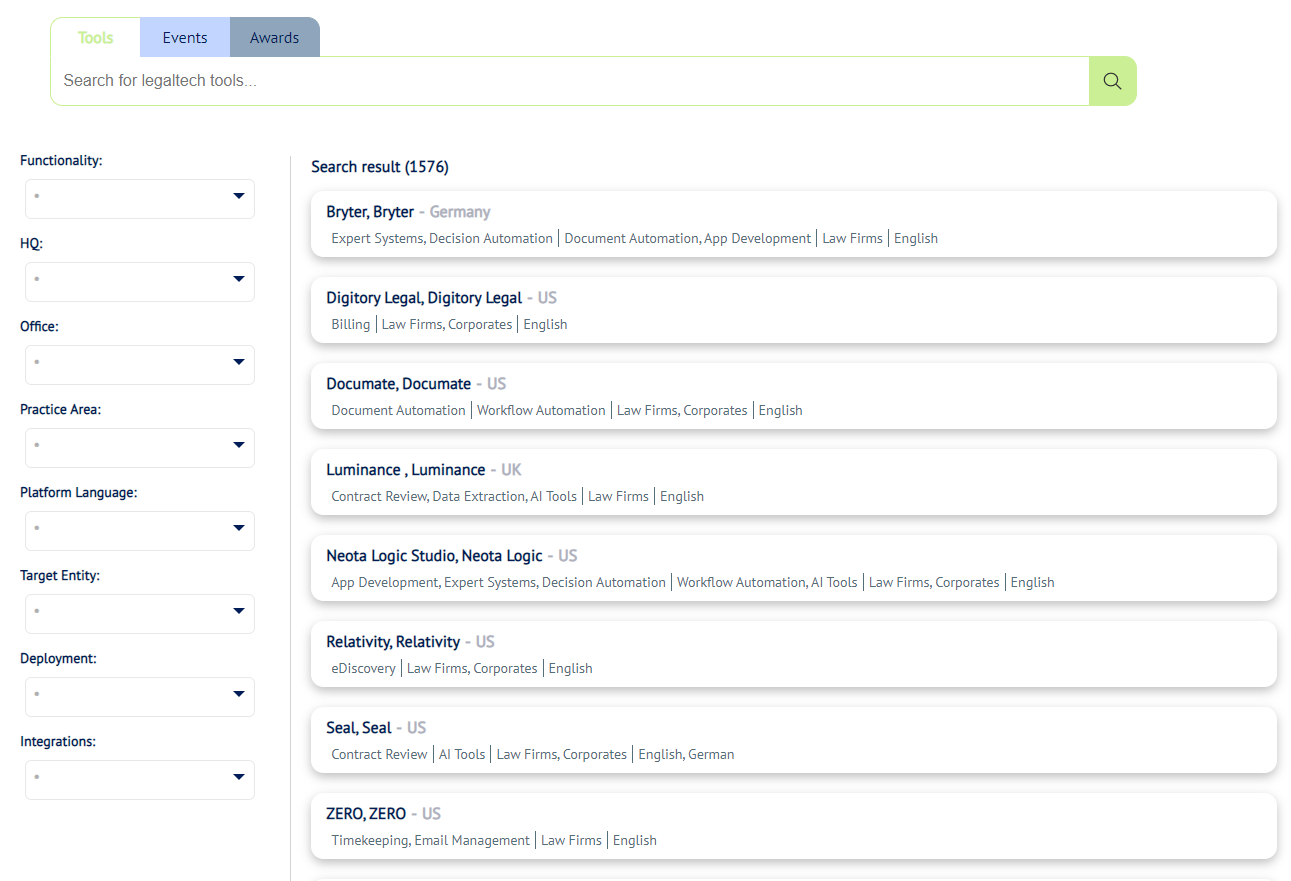This screenshot has width=1291, height=881.
Task: Switch to the Tools tab
Action: tap(96, 38)
